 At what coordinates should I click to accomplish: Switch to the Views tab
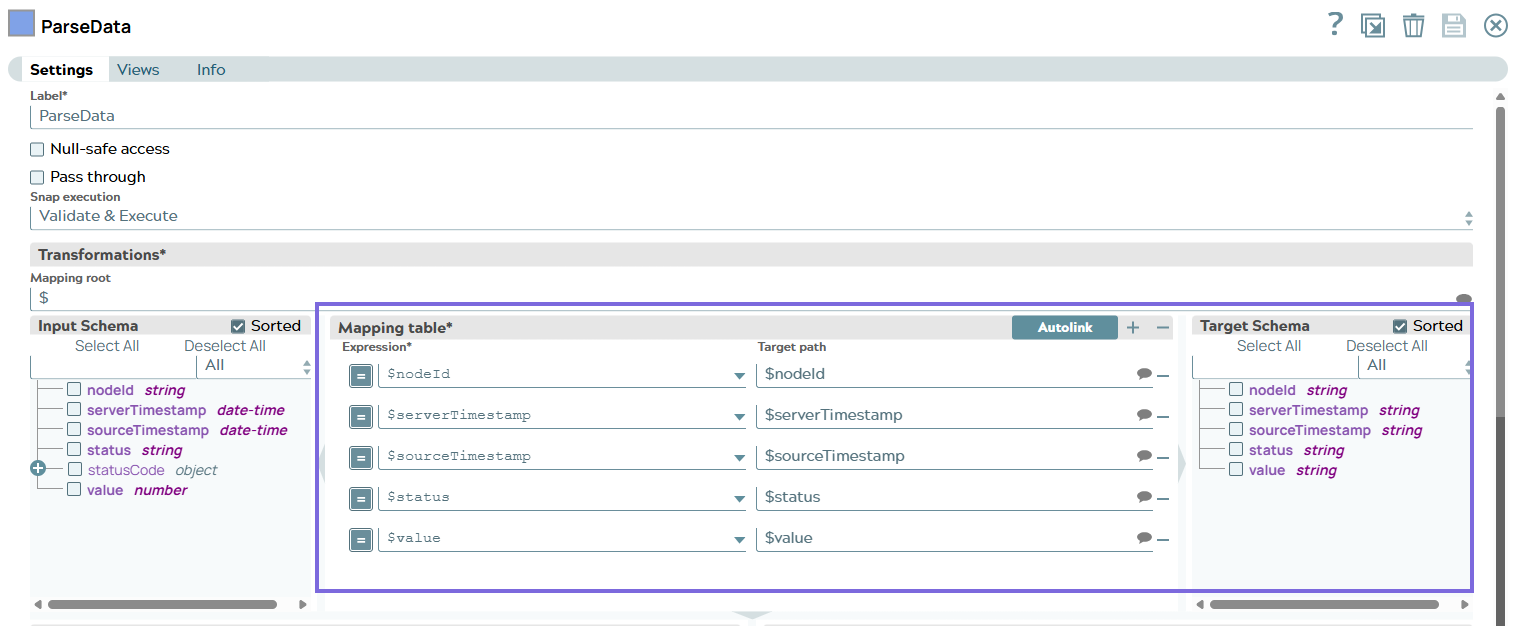click(138, 69)
